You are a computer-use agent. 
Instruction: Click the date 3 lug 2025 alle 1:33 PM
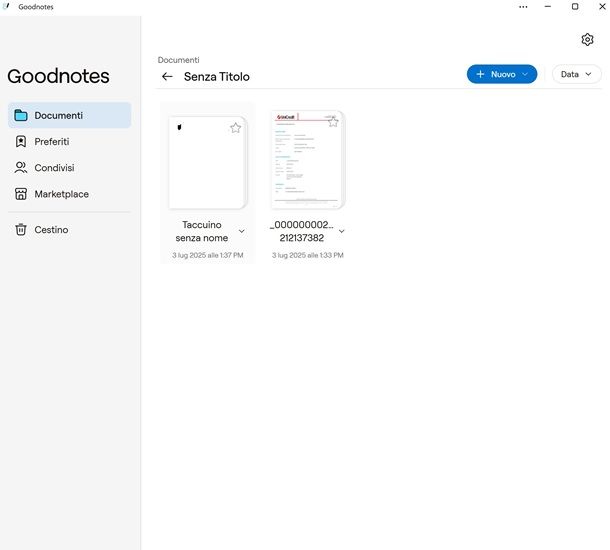tap(308, 255)
